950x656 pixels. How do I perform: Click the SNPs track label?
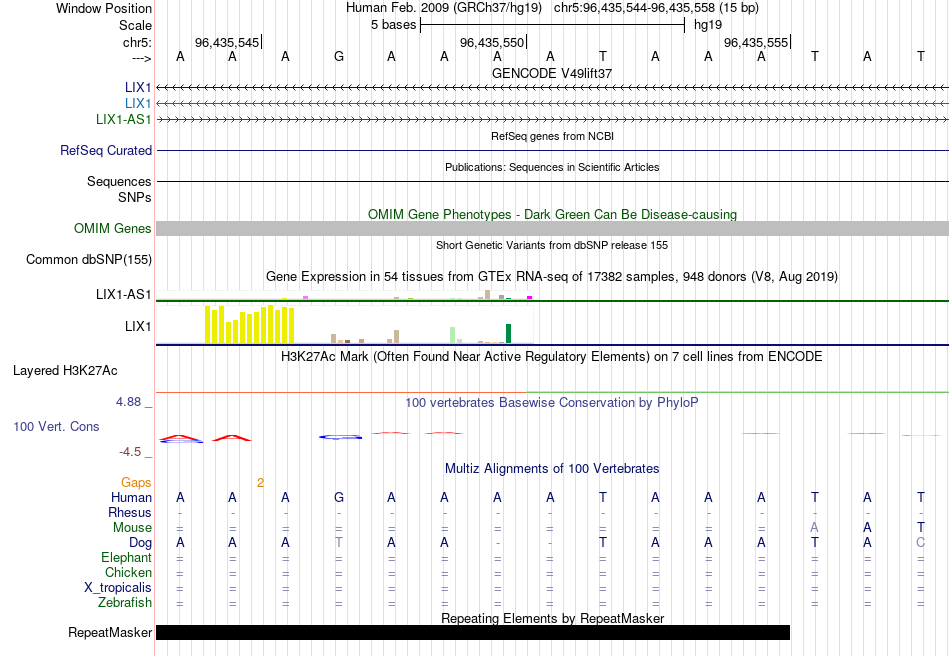pyautogui.click(x=135, y=197)
